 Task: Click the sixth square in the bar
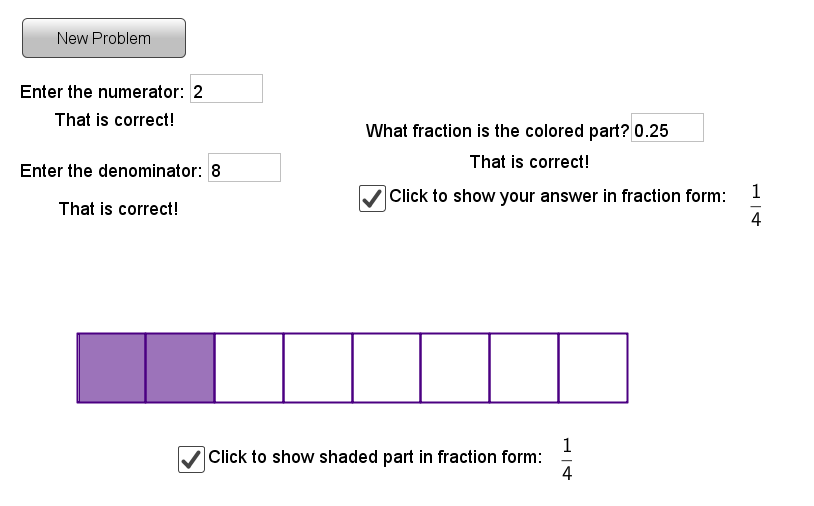(x=455, y=368)
